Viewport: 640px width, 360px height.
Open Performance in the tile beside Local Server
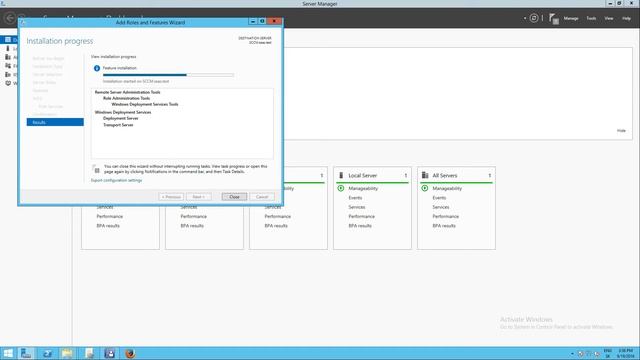(x=277, y=216)
